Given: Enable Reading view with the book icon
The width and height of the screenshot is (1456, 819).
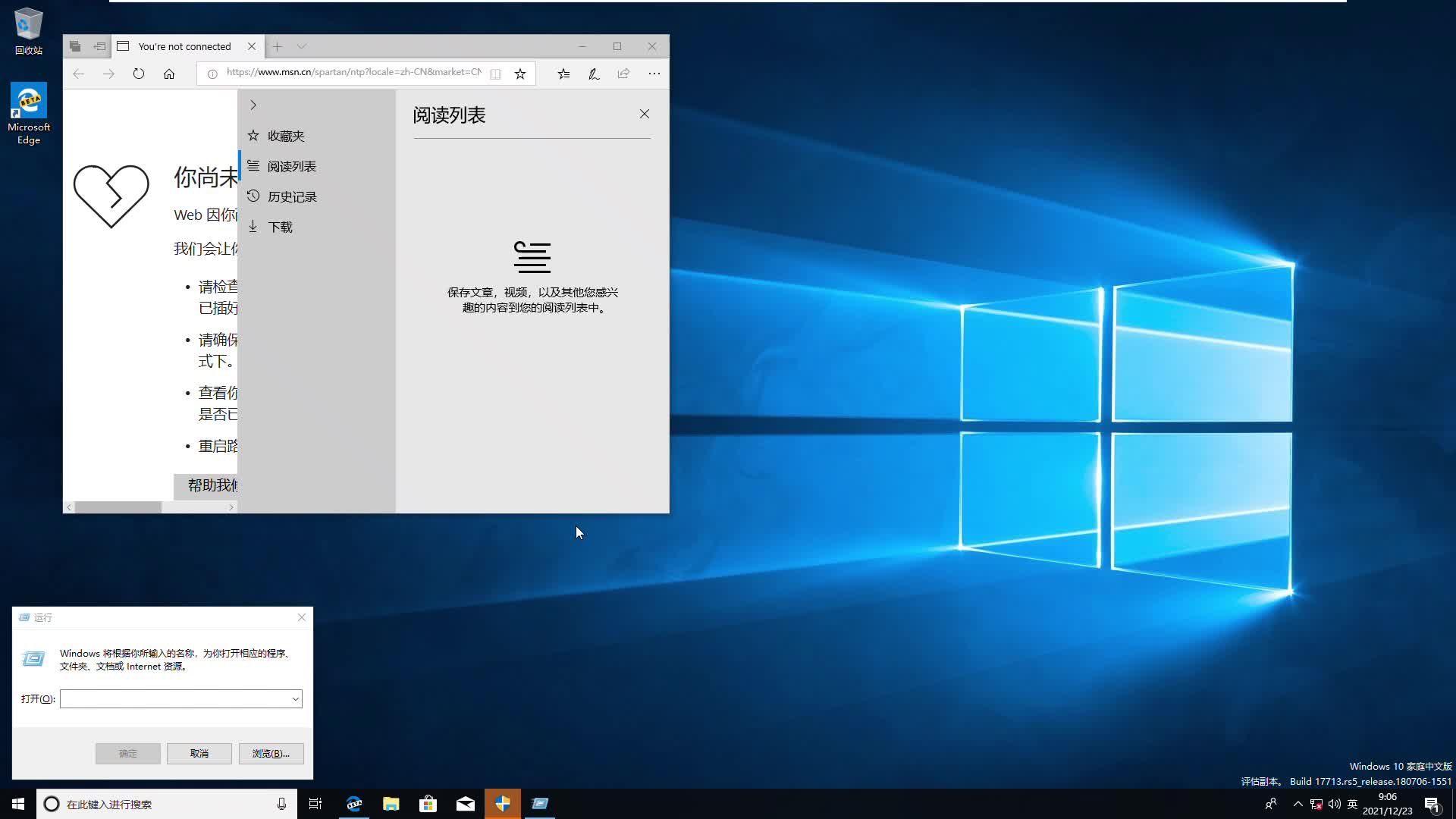Looking at the screenshot, I should [495, 74].
